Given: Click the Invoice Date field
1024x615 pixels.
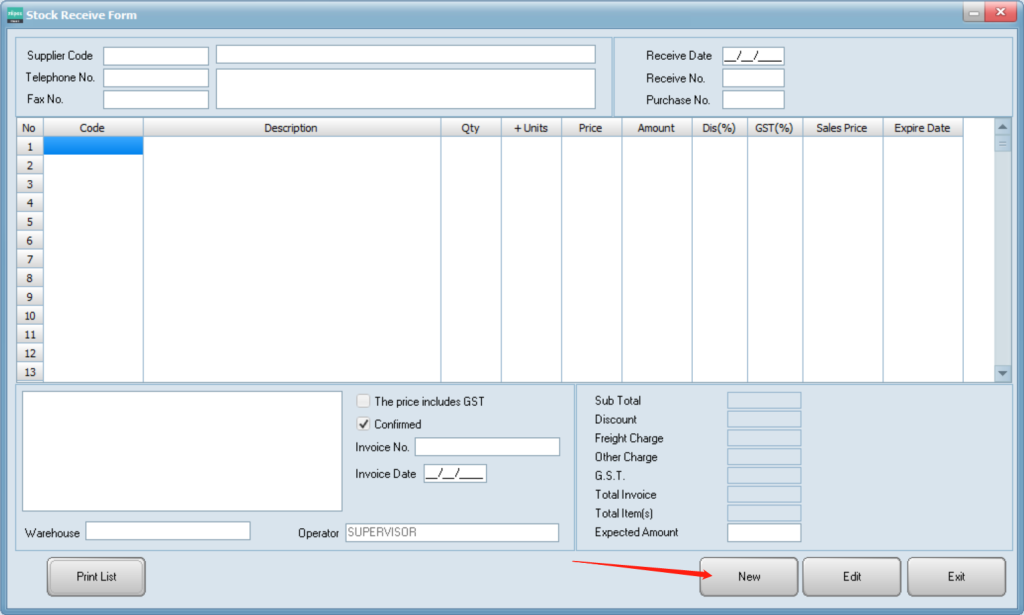Looking at the screenshot, I should tap(455, 474).
